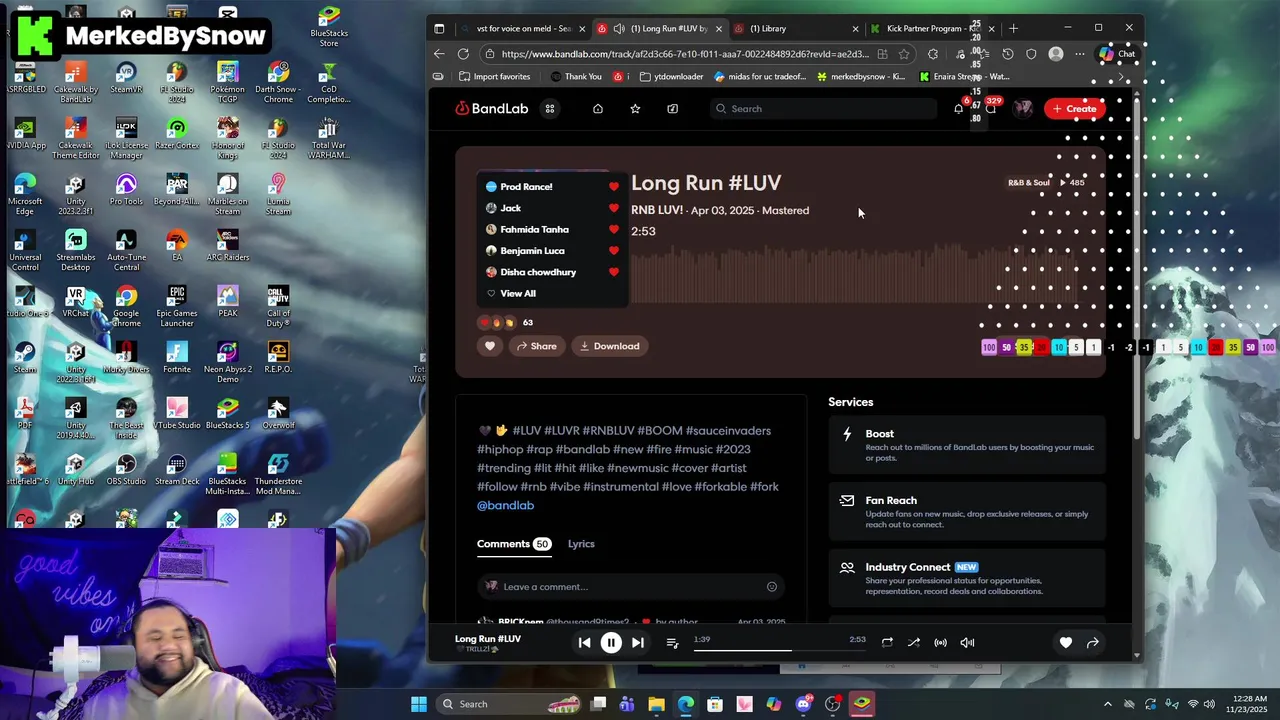Open Industry Connect service
Viewport: 1280px width, 720px height.
(x=967, y=579)
